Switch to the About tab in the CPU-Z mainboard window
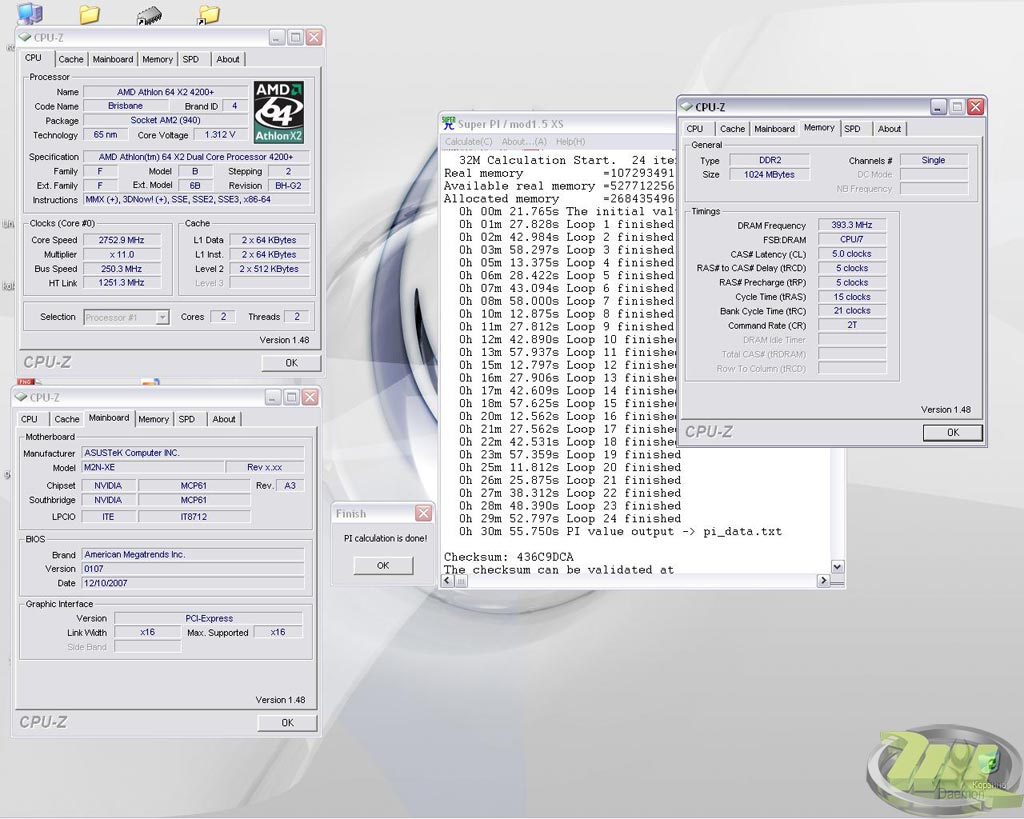 click(x=224, y=419)
